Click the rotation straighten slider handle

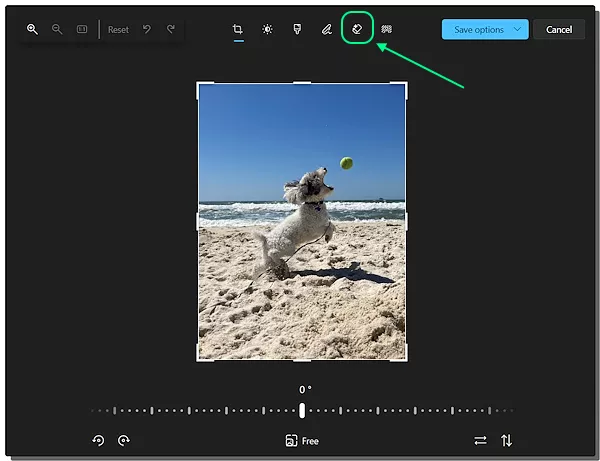[302, 410]
